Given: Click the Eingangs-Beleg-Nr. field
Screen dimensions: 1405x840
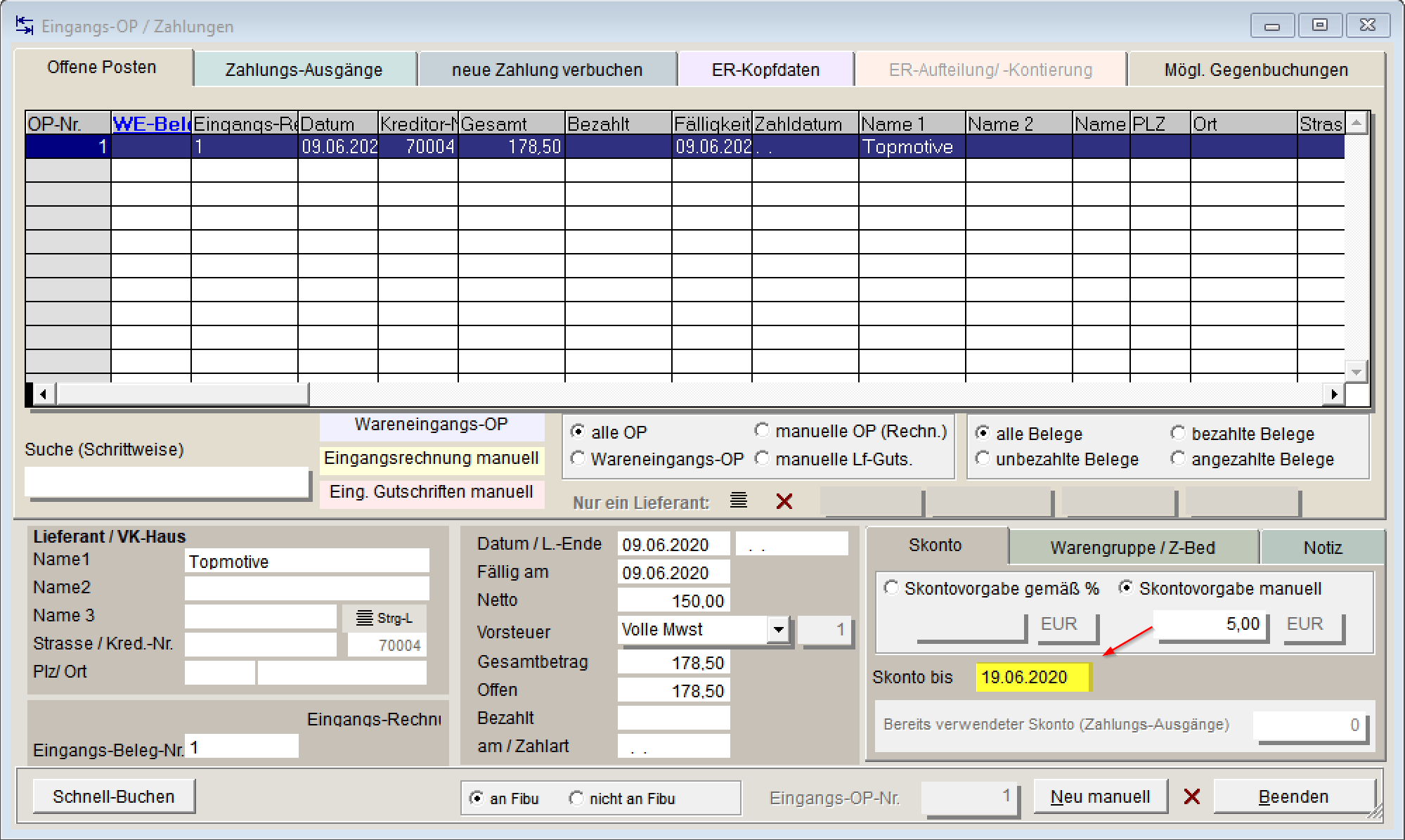Looking at the screenshot, I should tap(242, 747).
